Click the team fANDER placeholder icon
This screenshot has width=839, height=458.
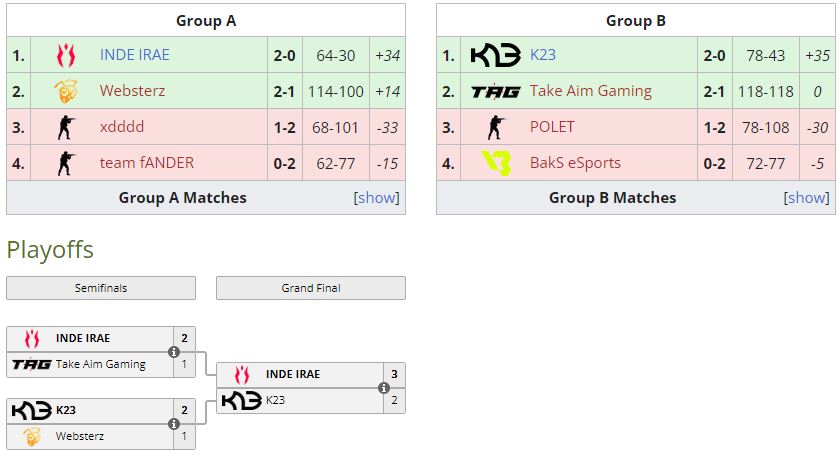(65, 163)
